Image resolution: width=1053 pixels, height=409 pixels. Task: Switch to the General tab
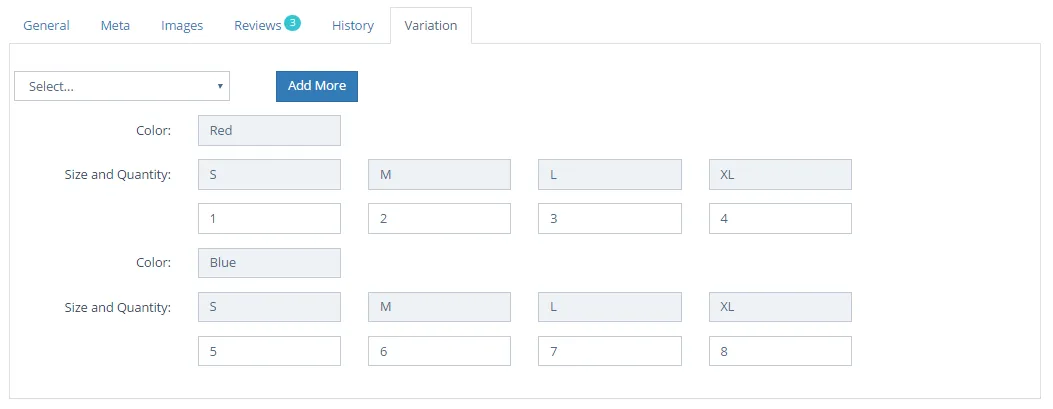click(46, 26)
